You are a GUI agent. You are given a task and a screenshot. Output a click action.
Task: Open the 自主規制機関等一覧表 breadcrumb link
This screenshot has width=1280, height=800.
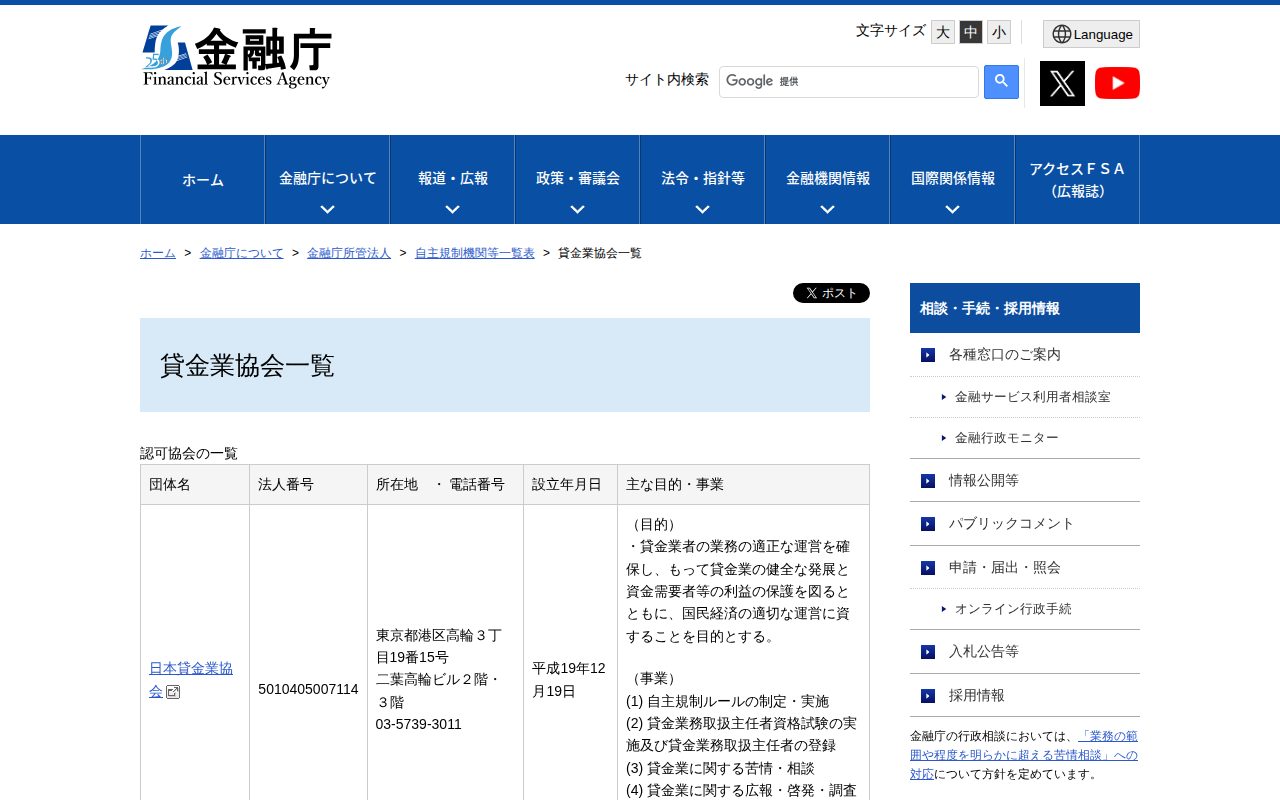click(474, 253)
